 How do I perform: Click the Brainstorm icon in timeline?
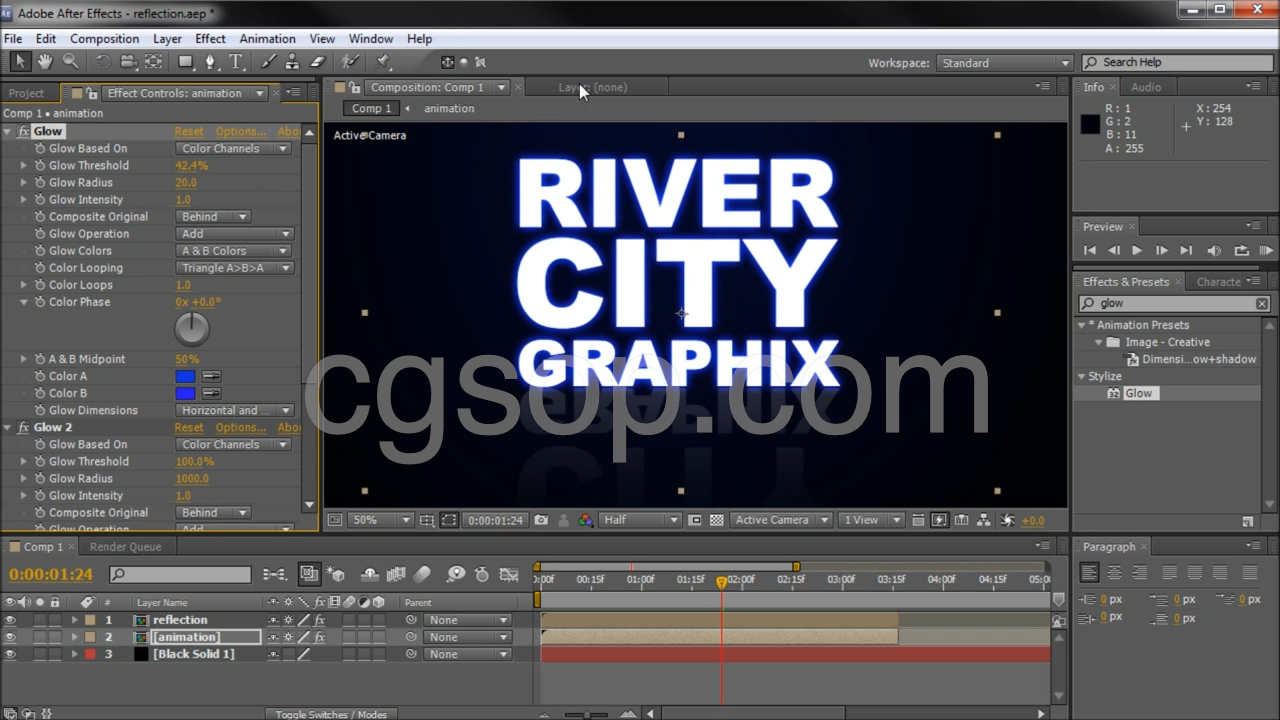pos(456,574)
